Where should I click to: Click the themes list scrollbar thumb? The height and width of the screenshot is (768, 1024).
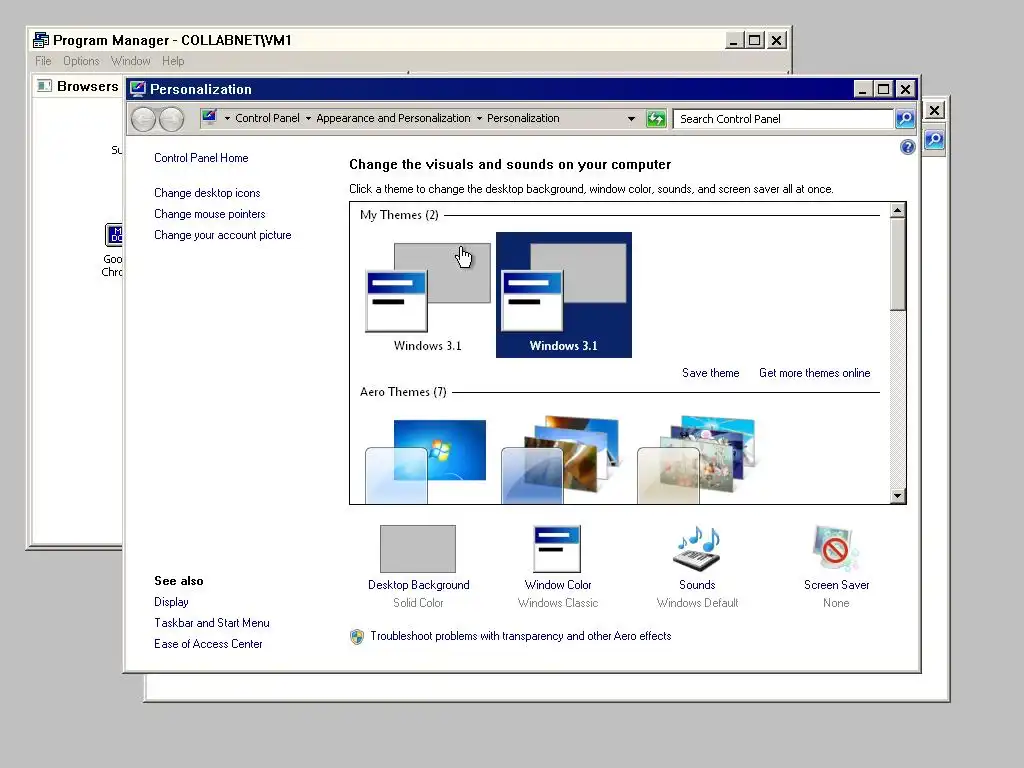point(897,264)
